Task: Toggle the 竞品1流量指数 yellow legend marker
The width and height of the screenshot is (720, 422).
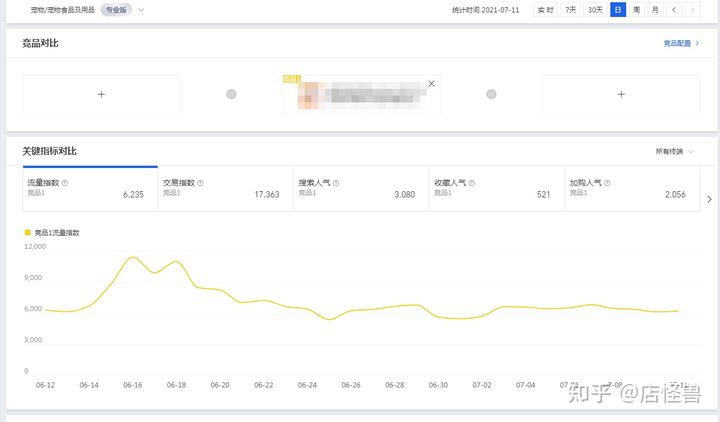Action: click(x=28, y=233)
